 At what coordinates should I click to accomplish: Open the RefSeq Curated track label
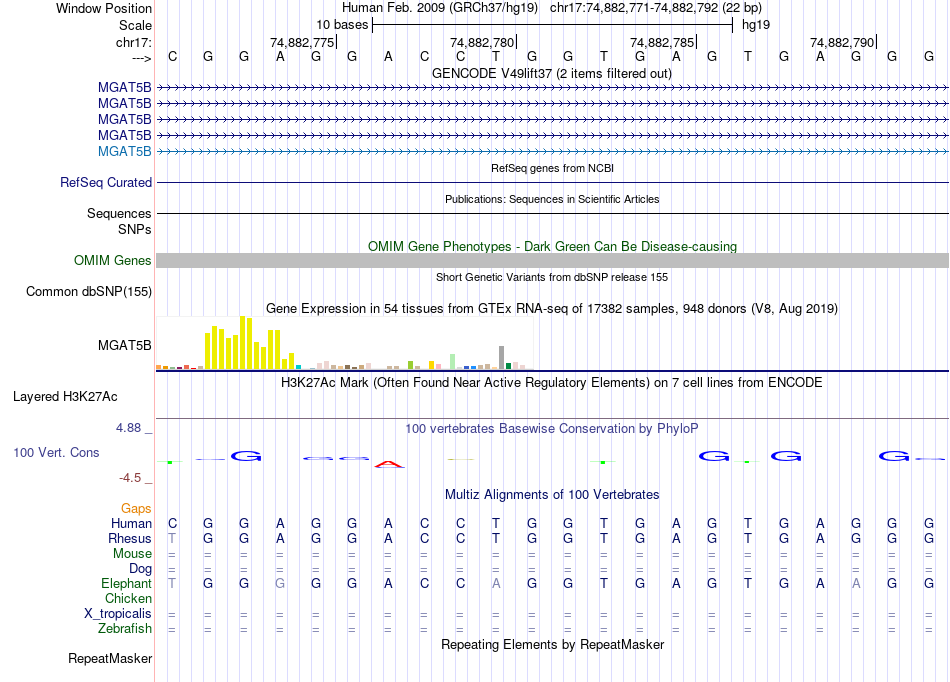coord(106,182)
